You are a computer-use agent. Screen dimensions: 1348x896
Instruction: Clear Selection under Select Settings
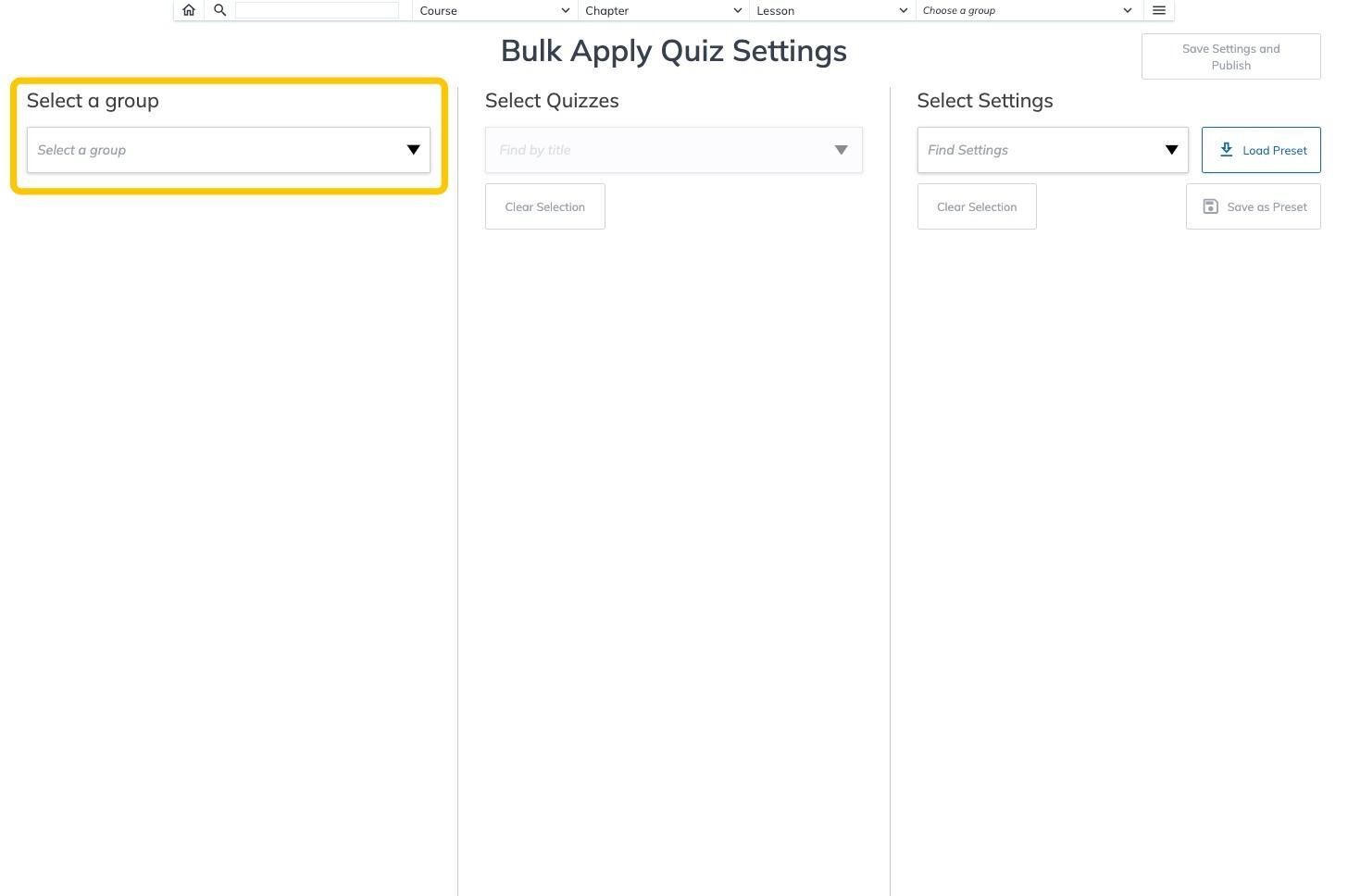click(977, 206)
